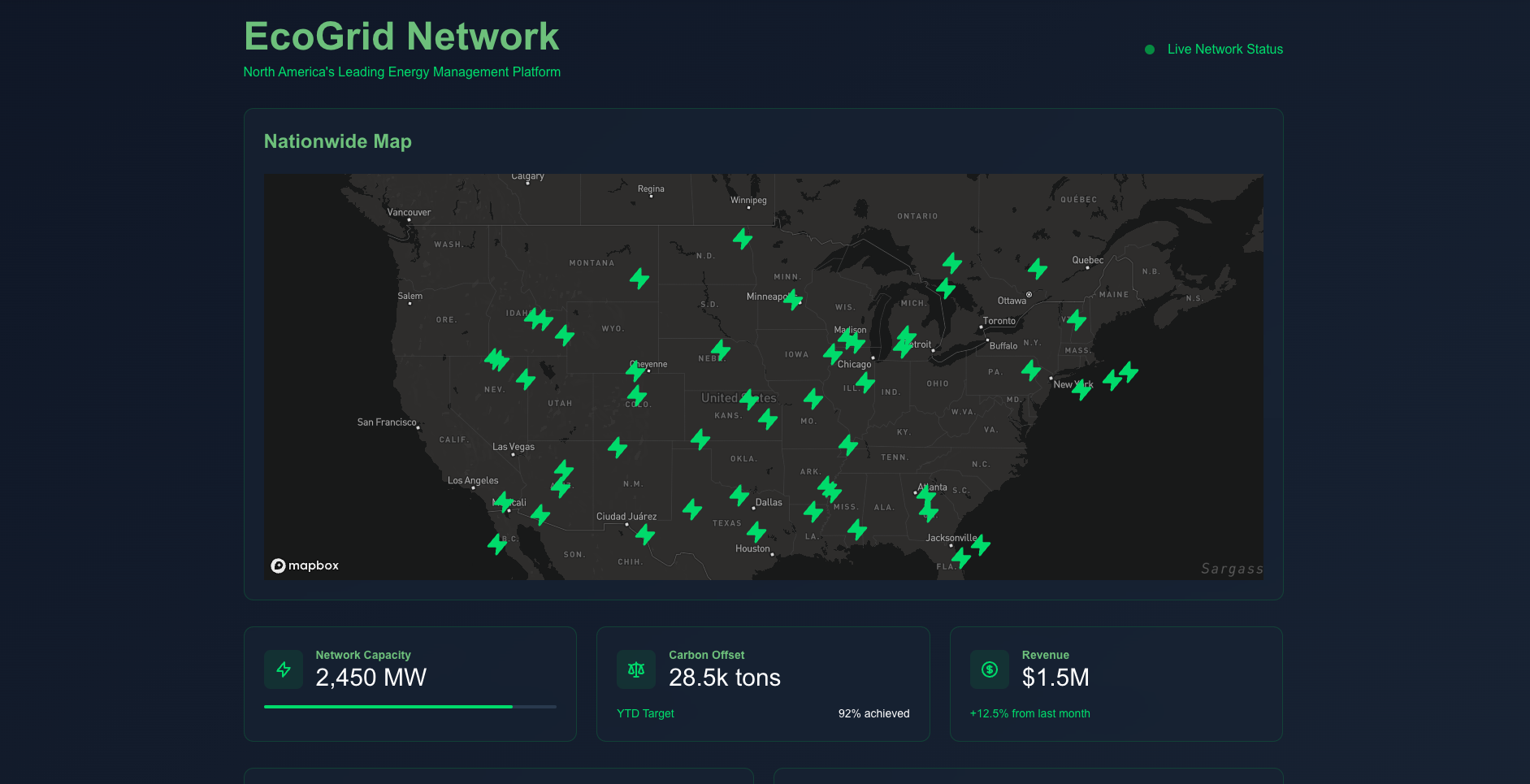Click the Network Capacity progress bar

[x=410, y=707]
